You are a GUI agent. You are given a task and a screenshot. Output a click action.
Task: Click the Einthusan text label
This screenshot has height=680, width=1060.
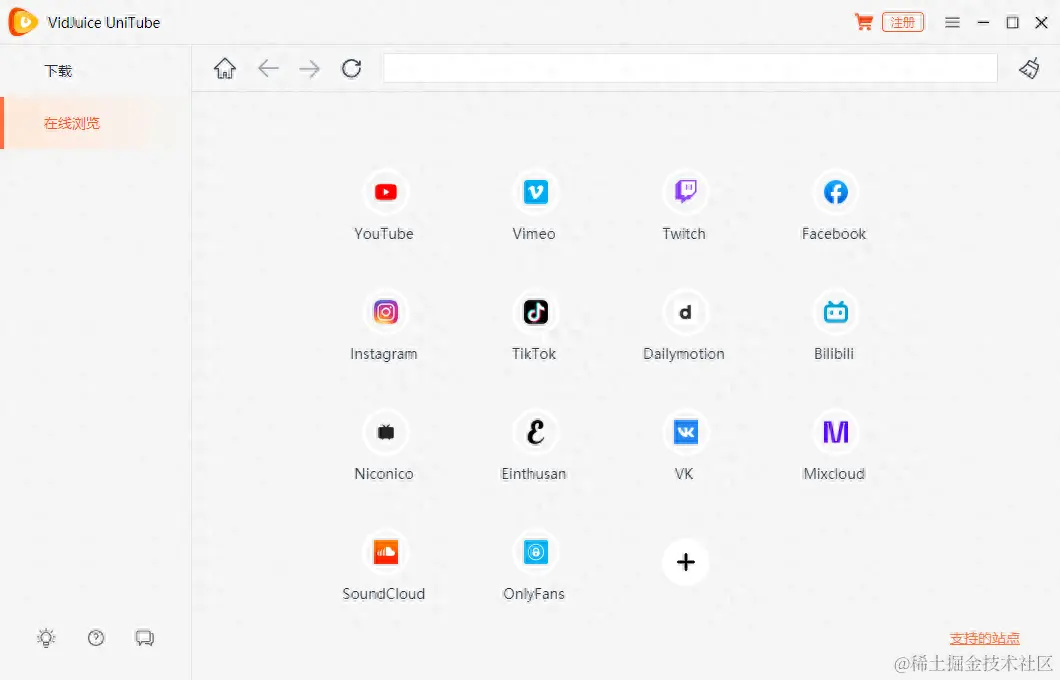click(x=534, y=474)
